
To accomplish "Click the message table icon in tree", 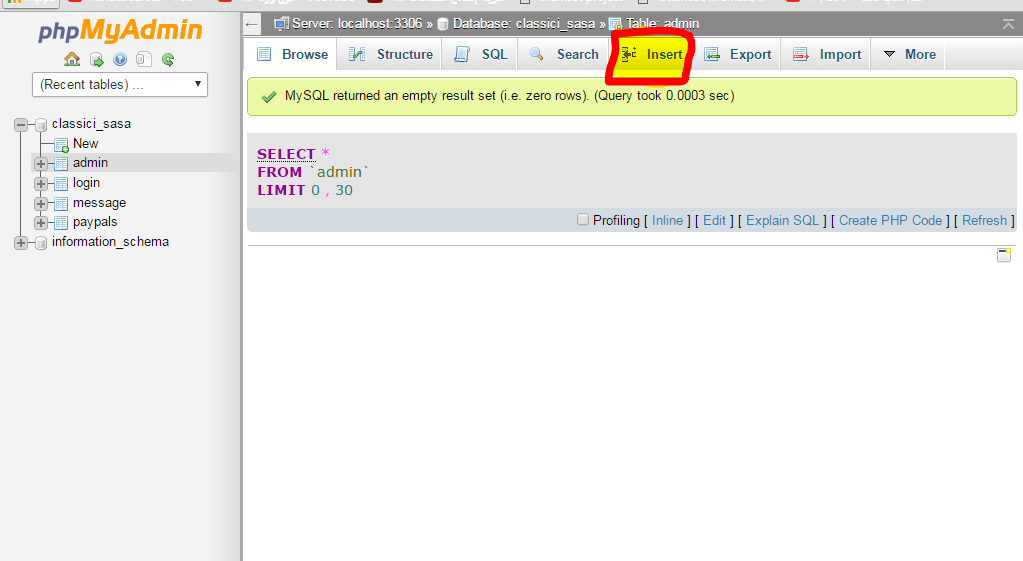I will pyautogui.click(x=61, y=204).
